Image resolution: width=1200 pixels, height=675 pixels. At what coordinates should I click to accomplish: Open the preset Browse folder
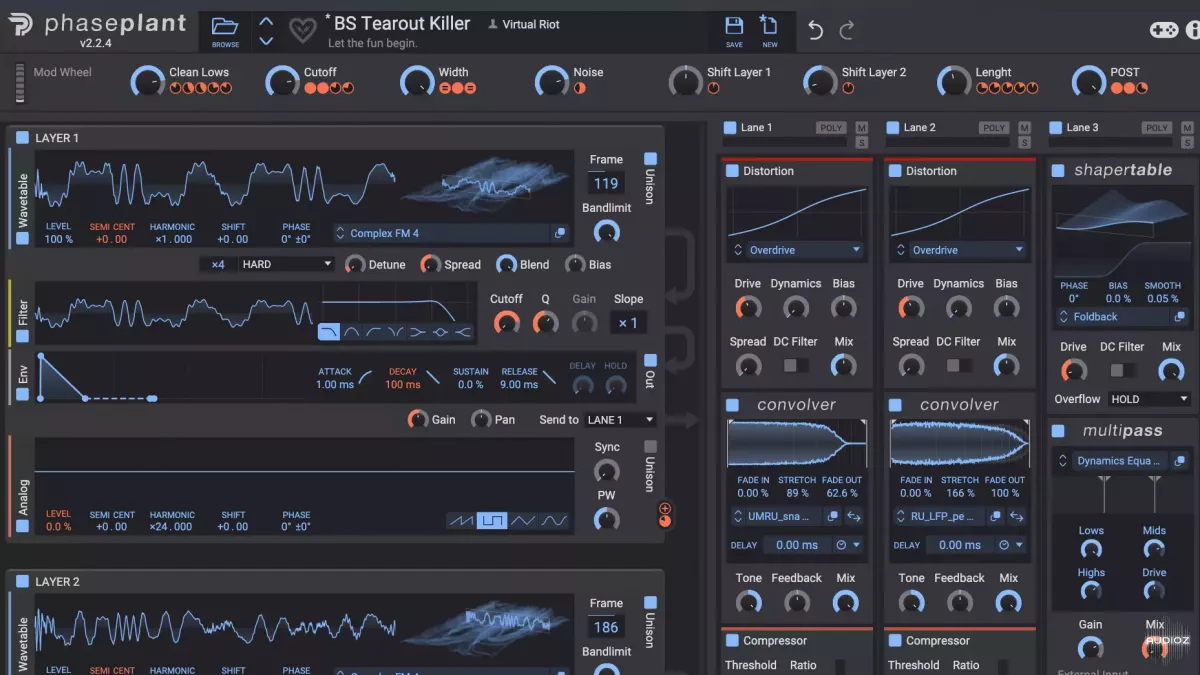pos(225,32)
